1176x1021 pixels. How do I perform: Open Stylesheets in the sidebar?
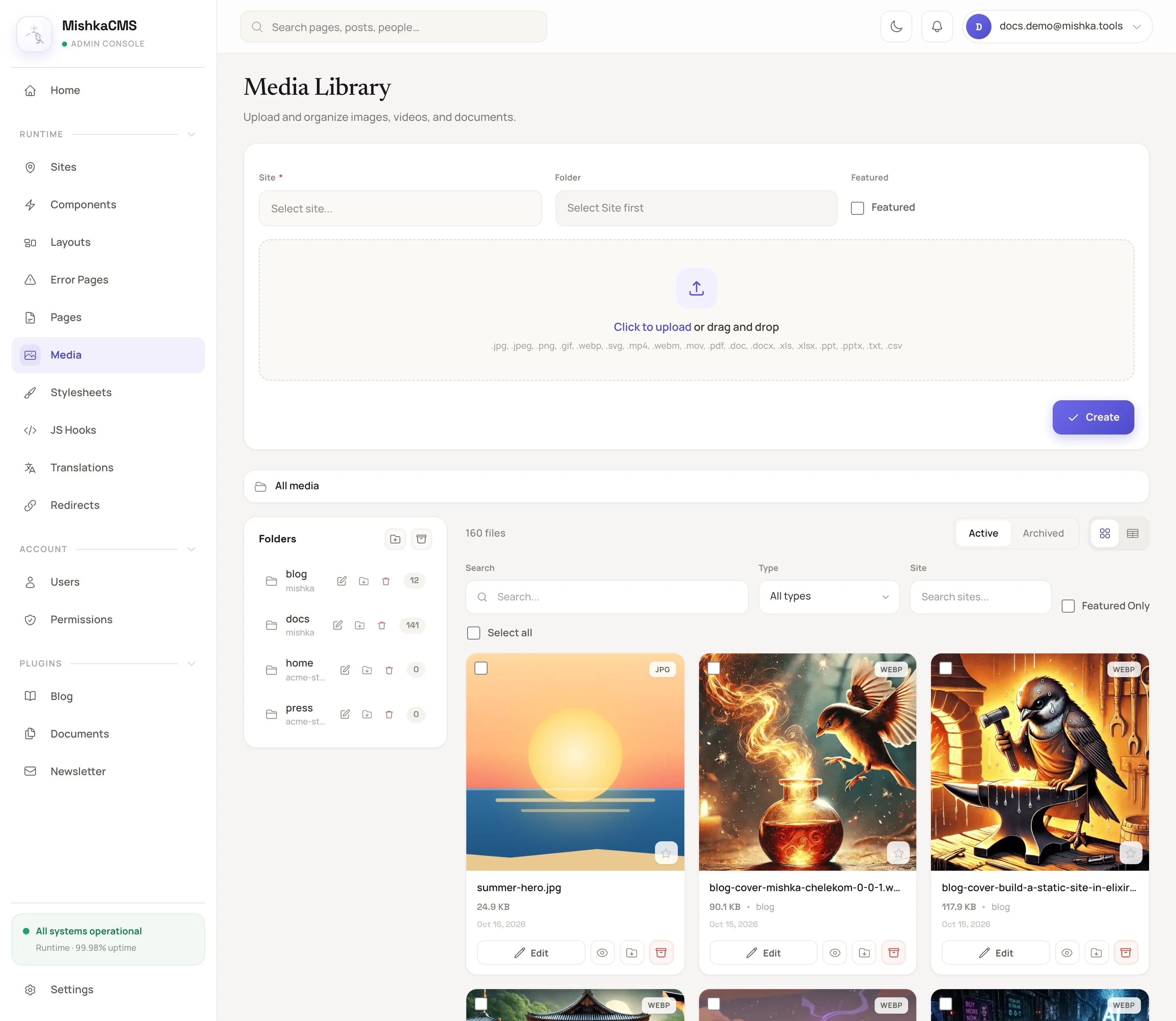[108, 392]
